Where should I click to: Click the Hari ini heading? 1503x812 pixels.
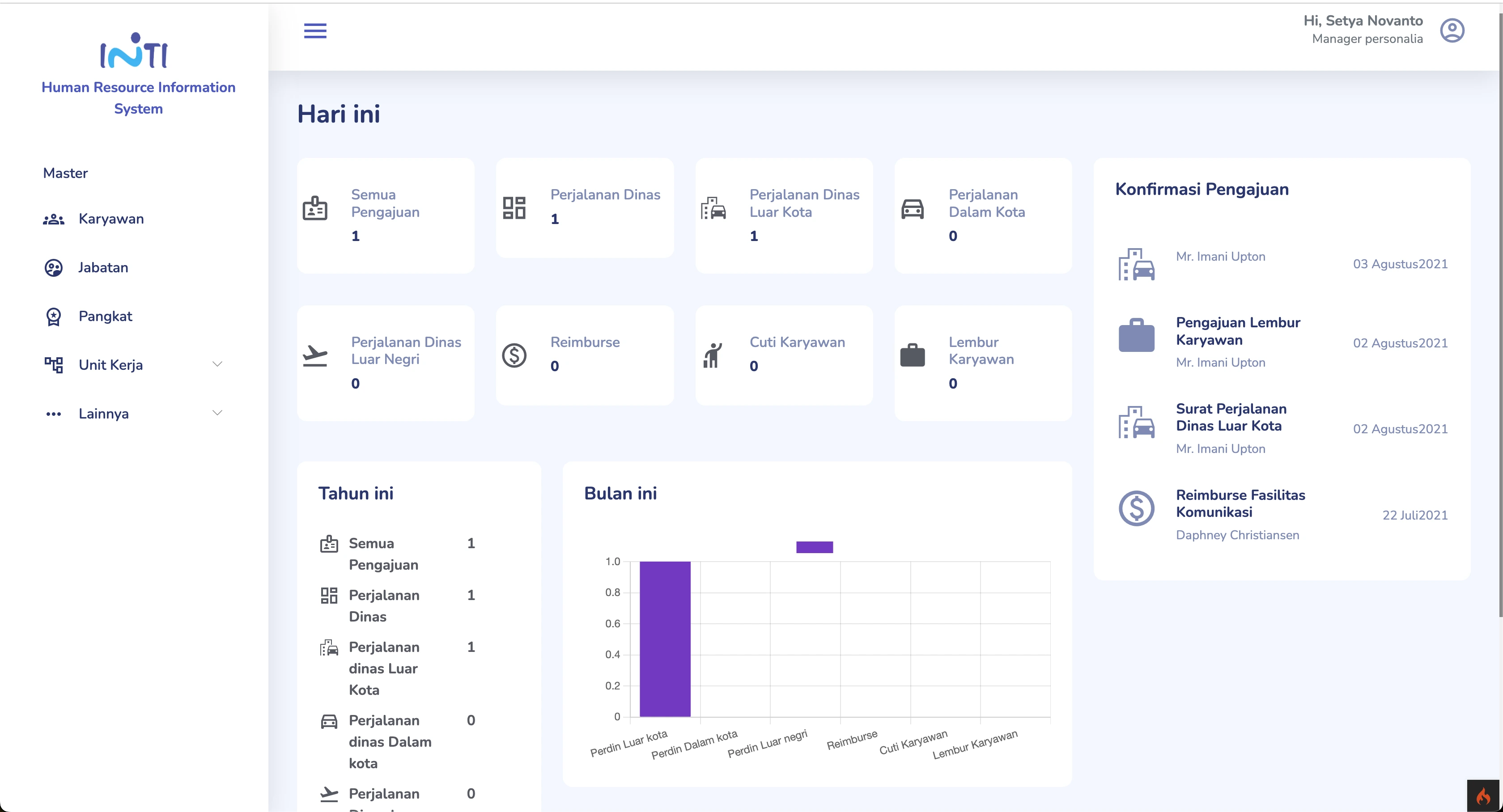[339, 114]
